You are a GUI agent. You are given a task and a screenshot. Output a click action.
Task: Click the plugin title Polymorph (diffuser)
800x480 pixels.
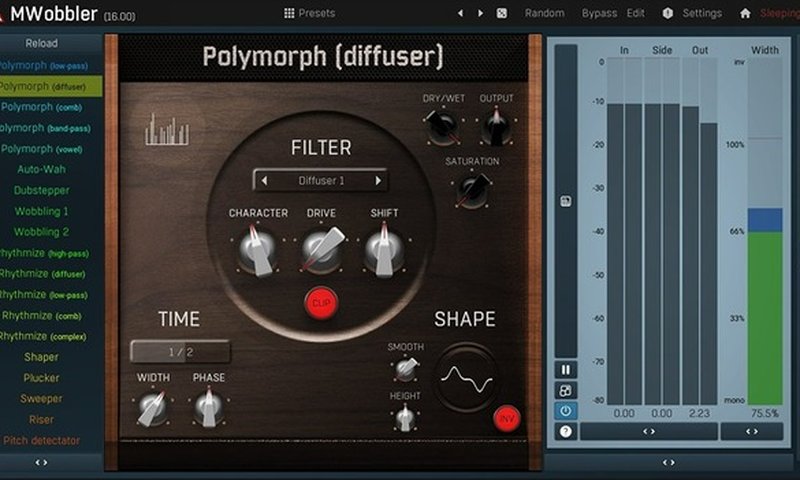[x=322, y=56]
